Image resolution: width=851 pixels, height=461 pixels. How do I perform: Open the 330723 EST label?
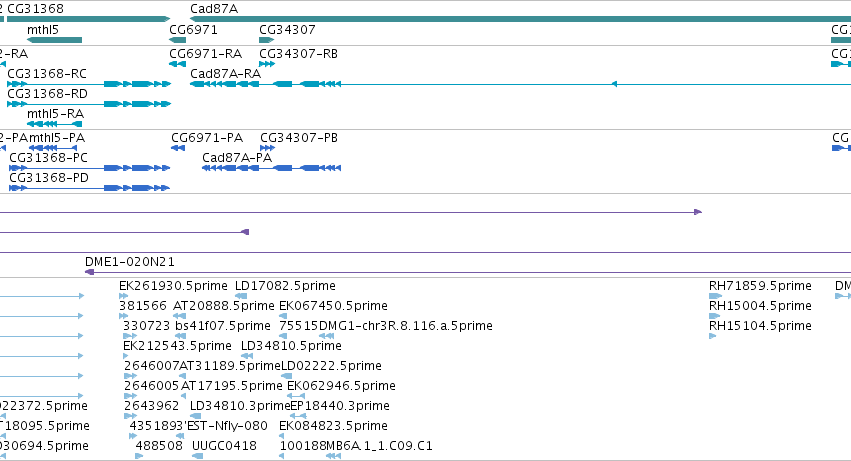145,326
